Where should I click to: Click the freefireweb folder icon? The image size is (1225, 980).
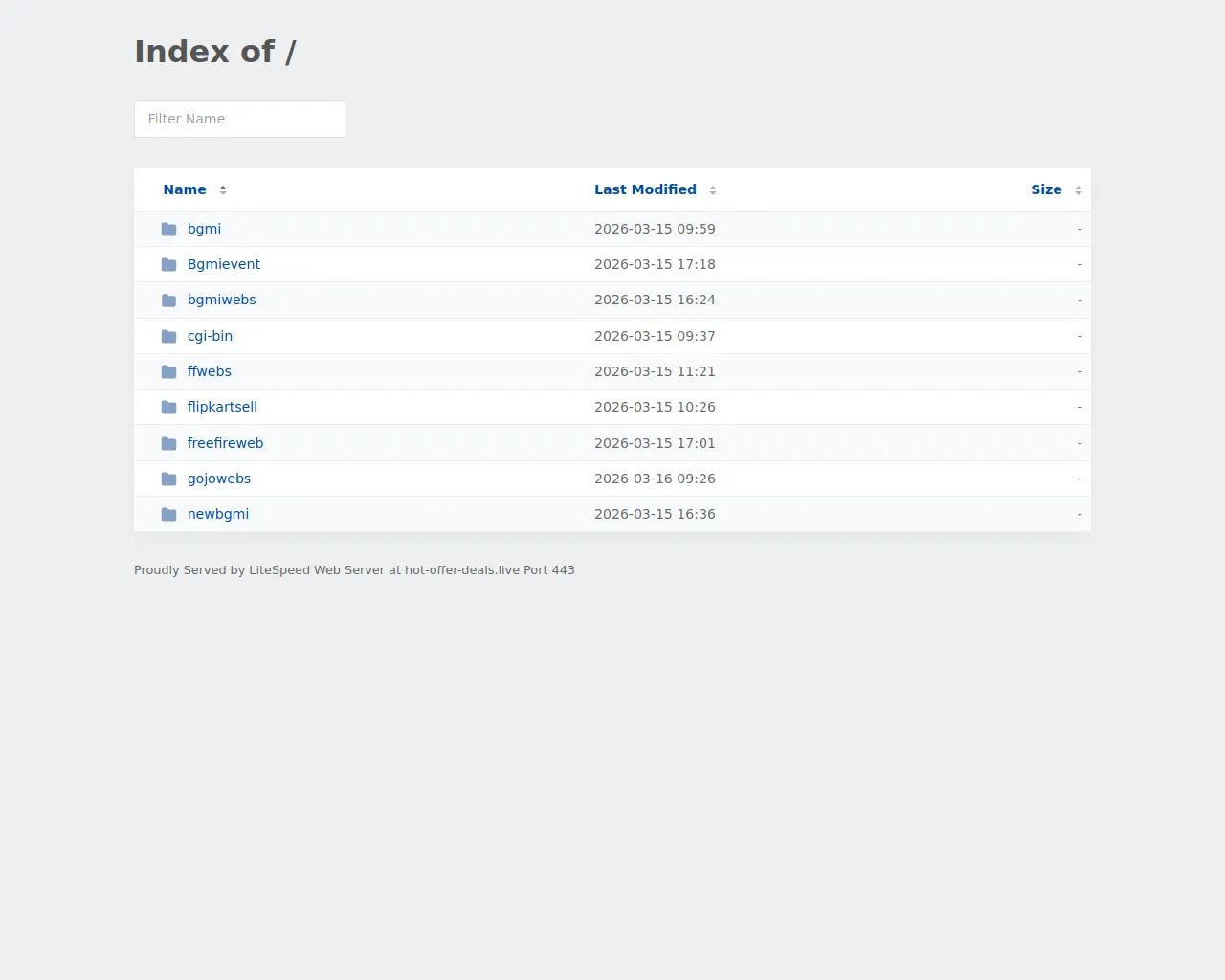(x=168, y=444)
